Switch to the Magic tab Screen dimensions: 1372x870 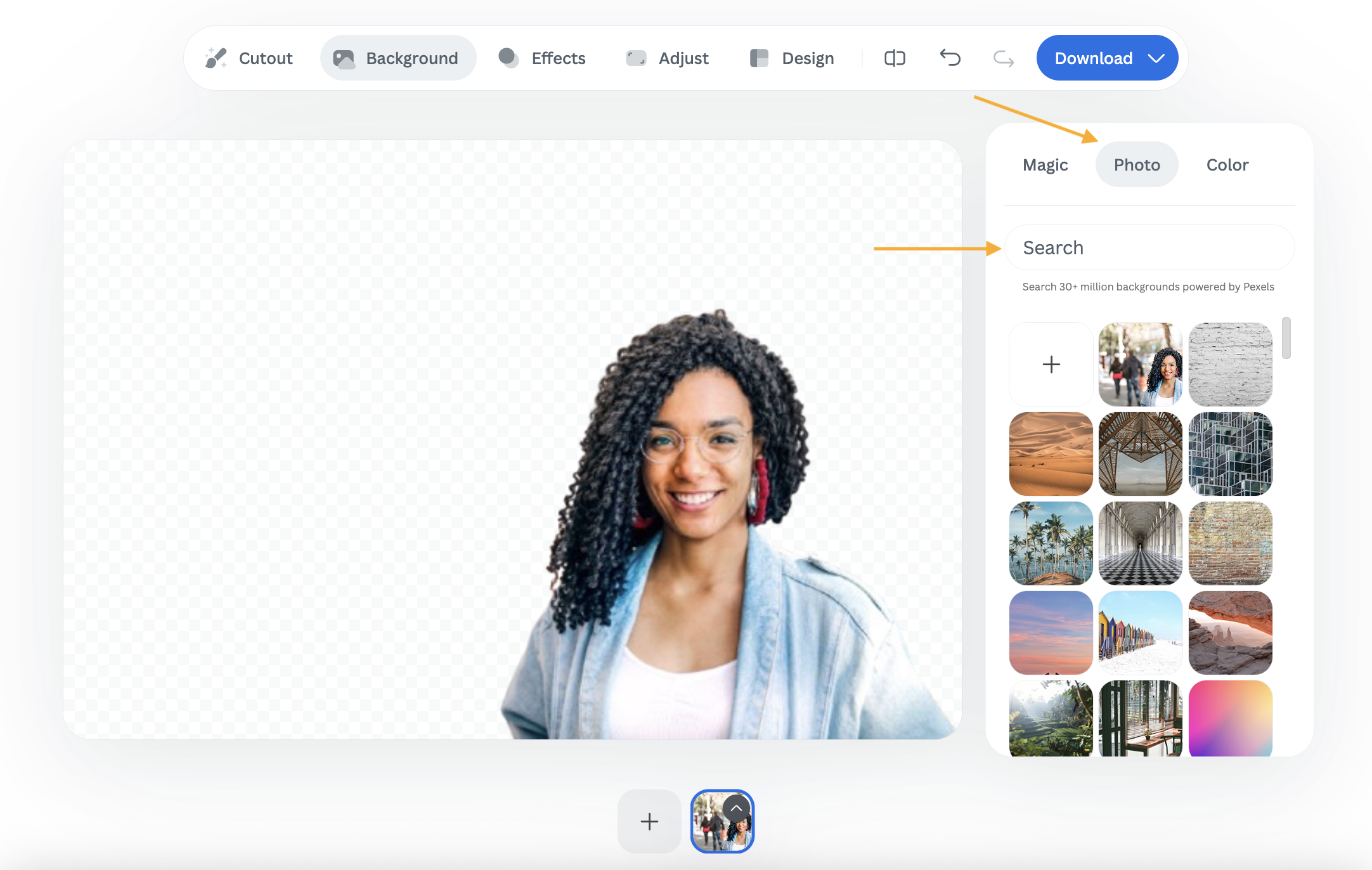point(1045,165)
